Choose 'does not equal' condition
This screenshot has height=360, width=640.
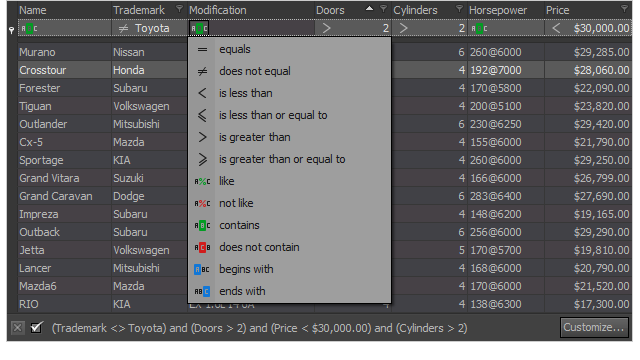(x=289, y=71)
